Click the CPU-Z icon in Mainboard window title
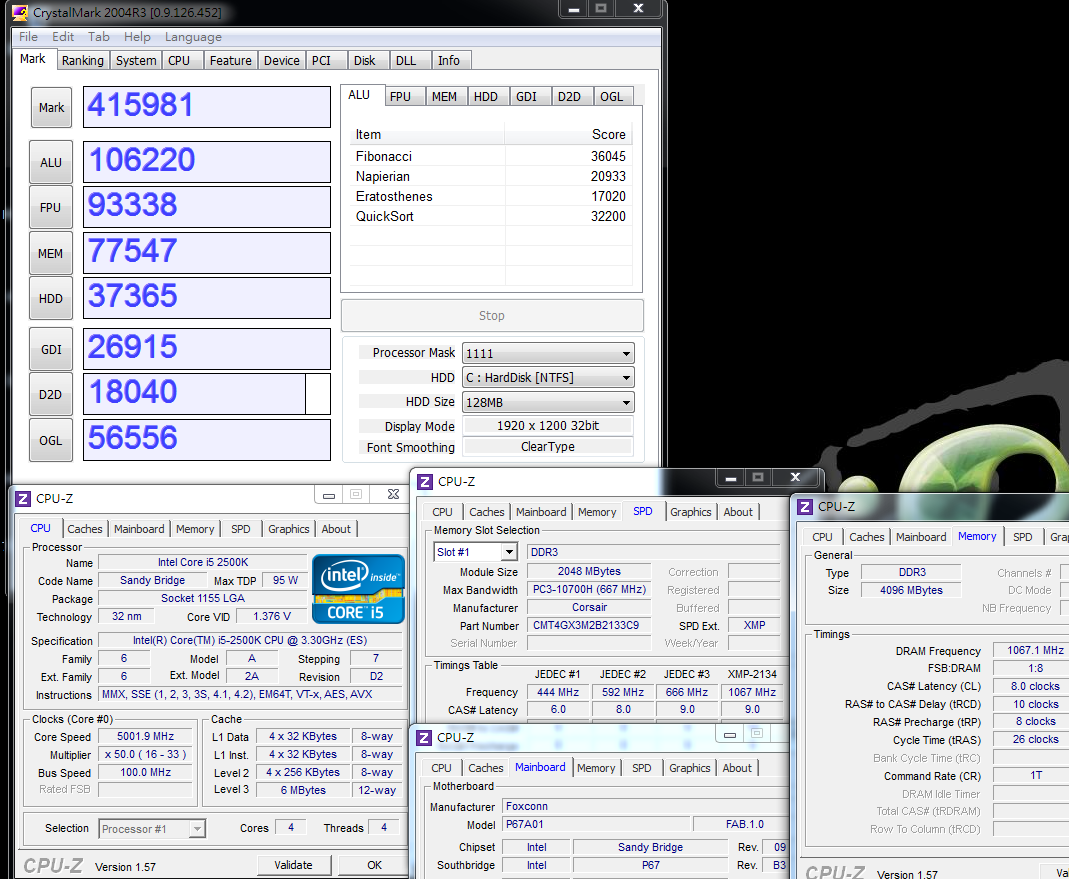Screen dimensions: 1069x879 [425, 738]
